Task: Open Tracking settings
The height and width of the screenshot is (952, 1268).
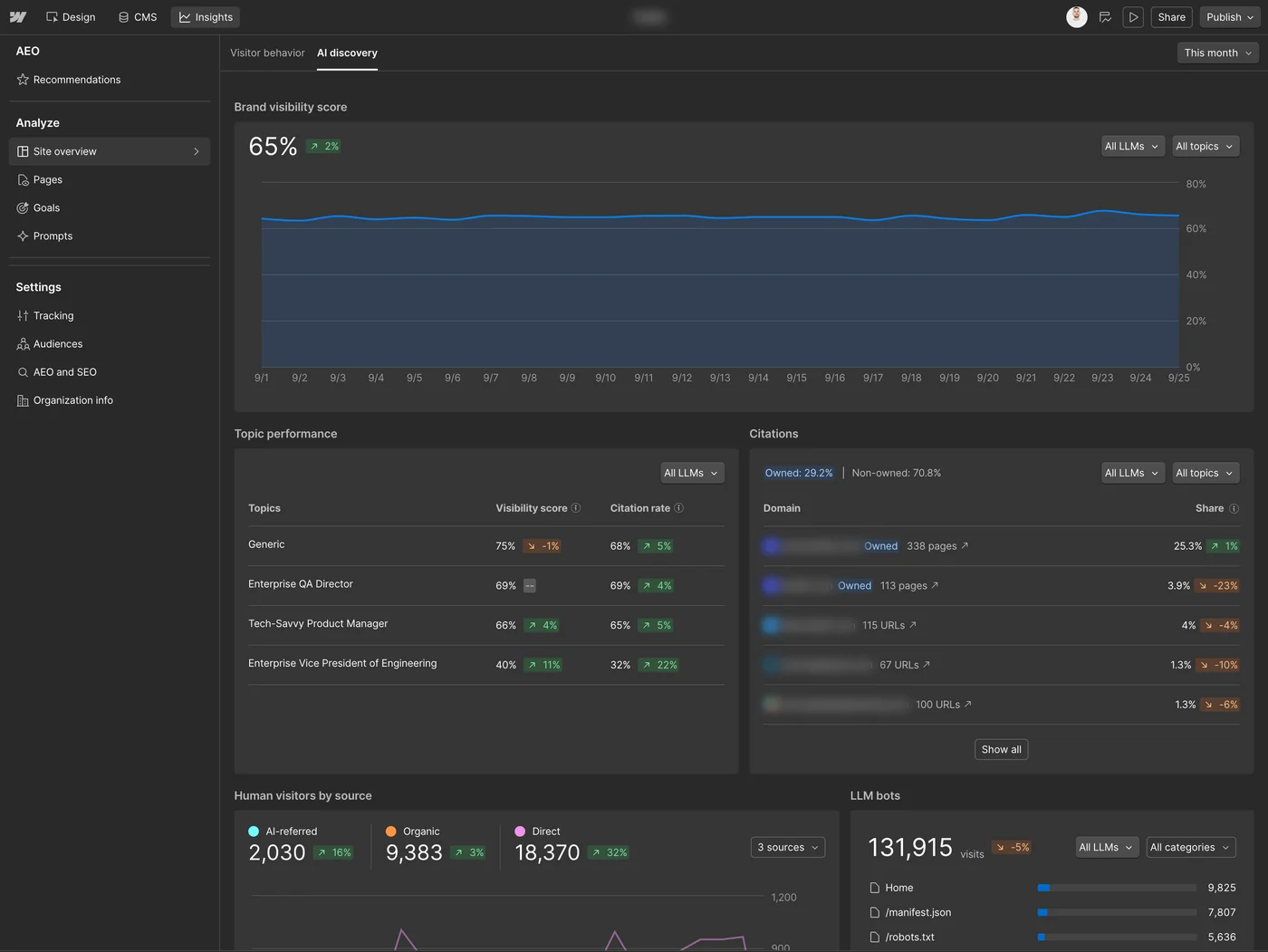Action: click(x=110, y=315)
